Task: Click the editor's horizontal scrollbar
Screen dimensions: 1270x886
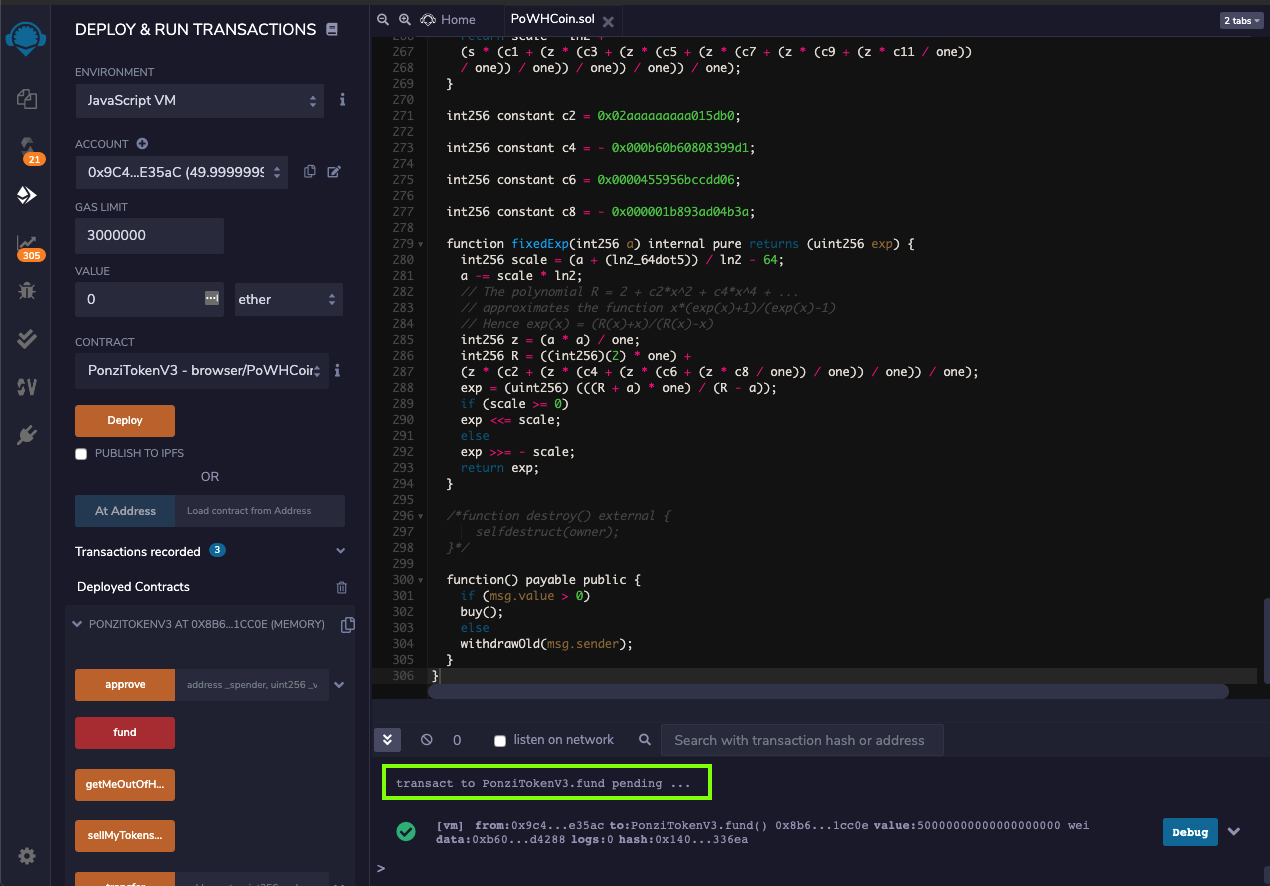Action: pyautogui.click(x=828, y=692)
